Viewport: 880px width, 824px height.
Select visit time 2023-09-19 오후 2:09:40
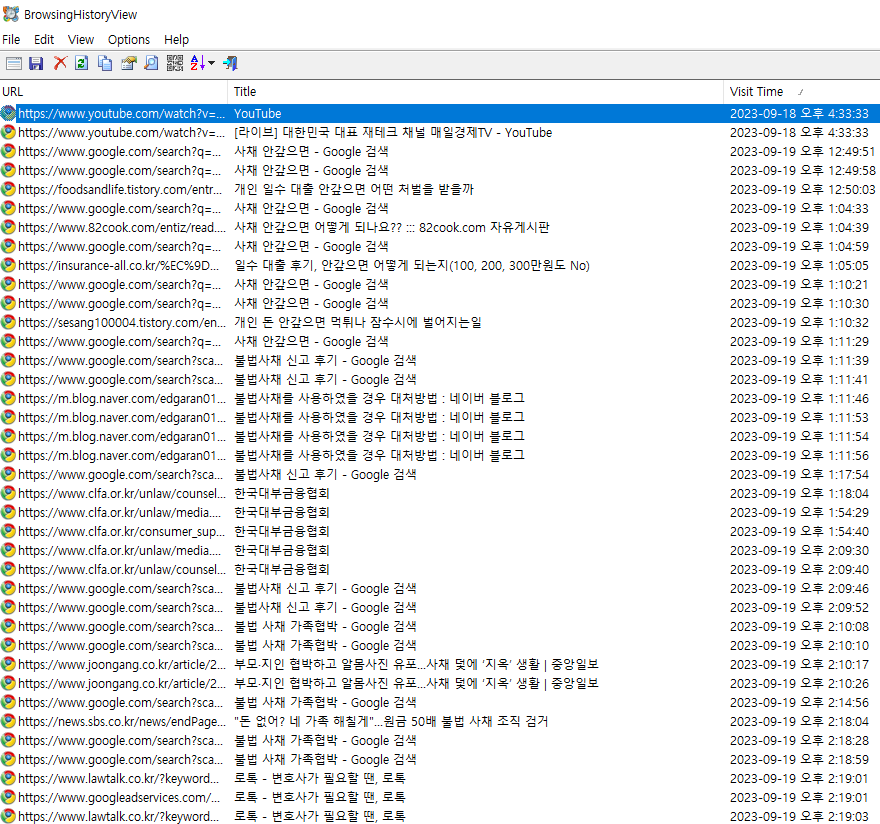coord(800,570)
